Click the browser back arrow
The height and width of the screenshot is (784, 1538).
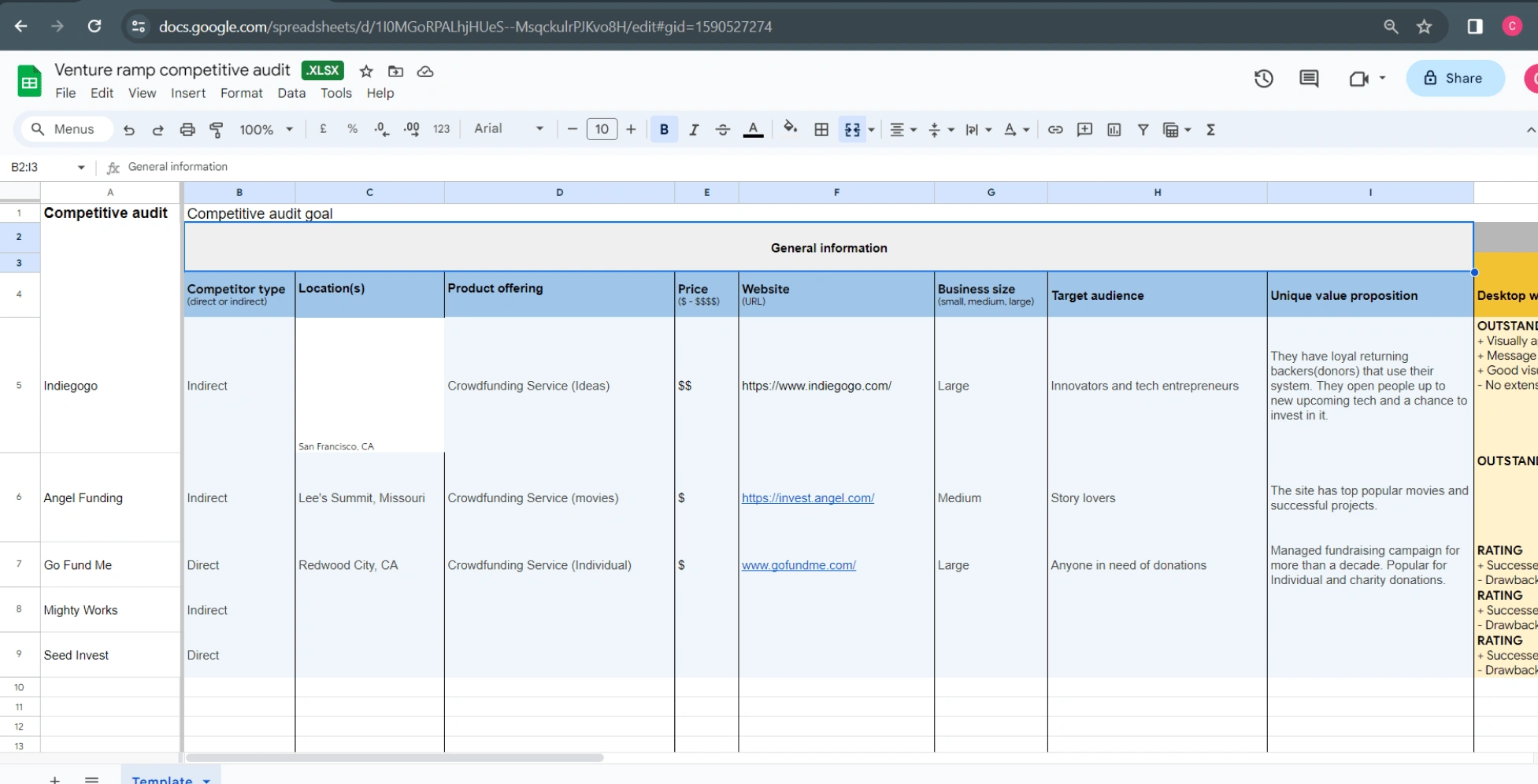tap(21, 27)
